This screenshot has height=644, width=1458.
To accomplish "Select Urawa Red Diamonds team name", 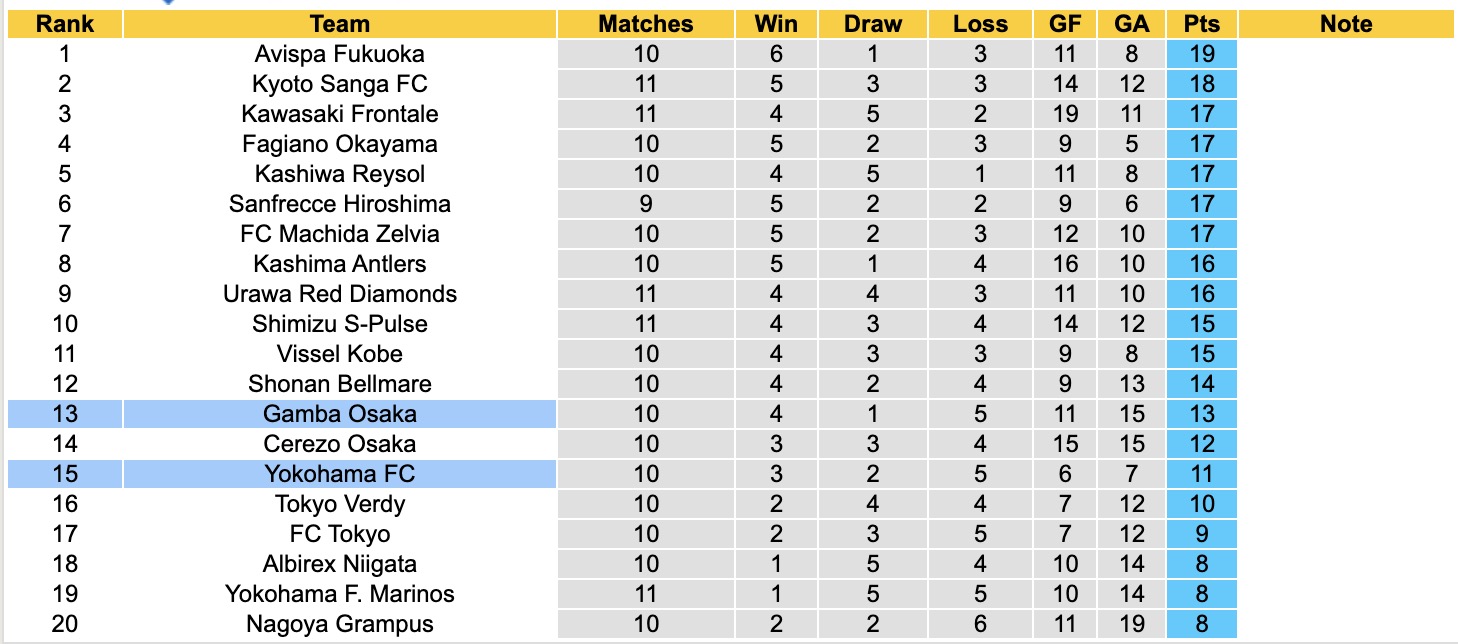I will (340, 294).
